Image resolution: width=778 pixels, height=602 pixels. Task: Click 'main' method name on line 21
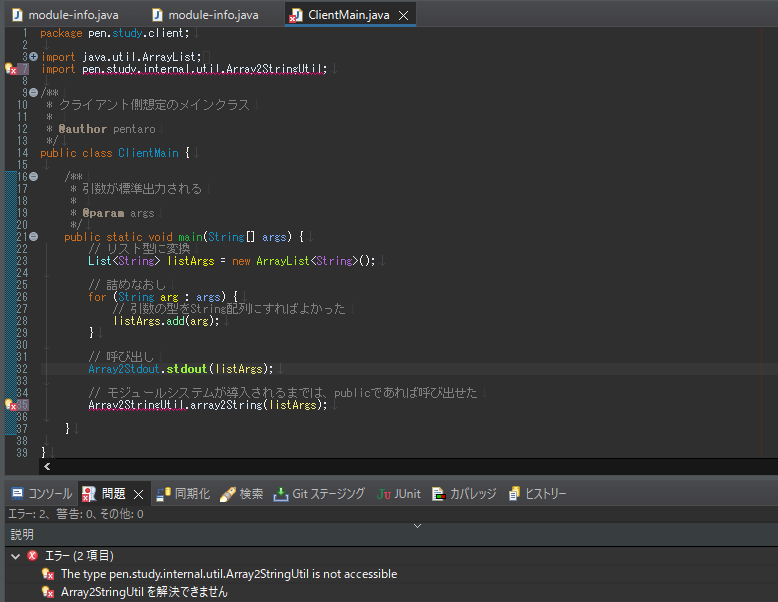[x=190, y=237]
